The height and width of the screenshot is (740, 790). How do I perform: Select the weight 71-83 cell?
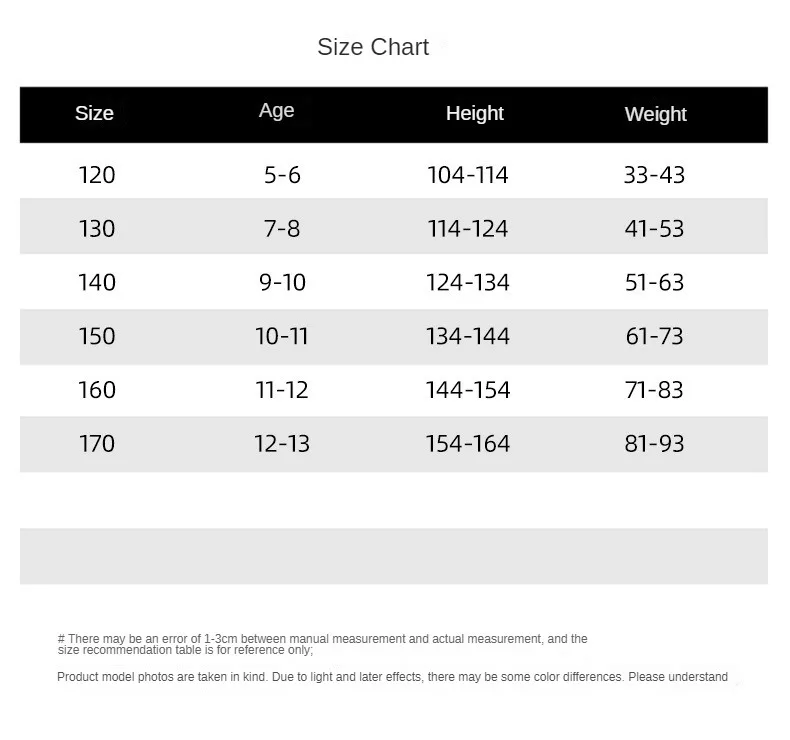(654, 390)
